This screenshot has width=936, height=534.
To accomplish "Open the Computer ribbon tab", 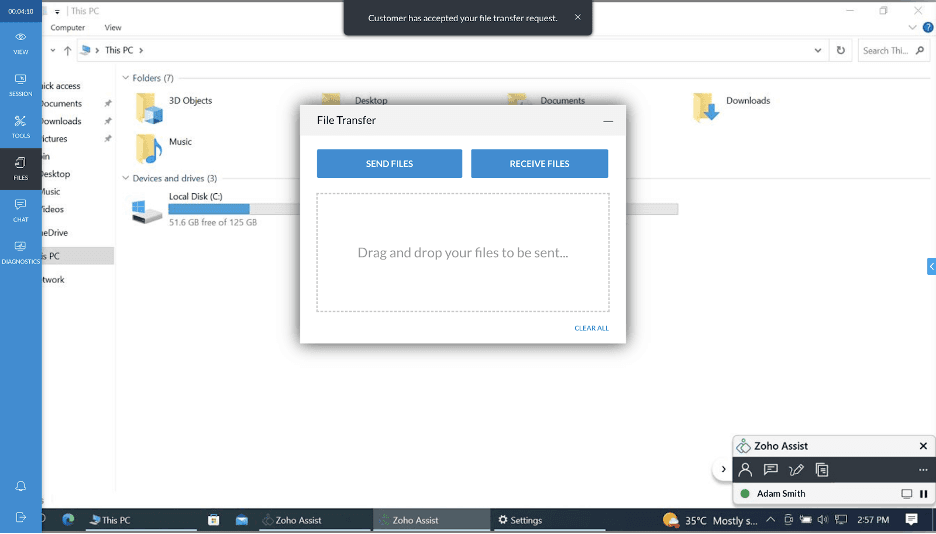I will (67, 27).
